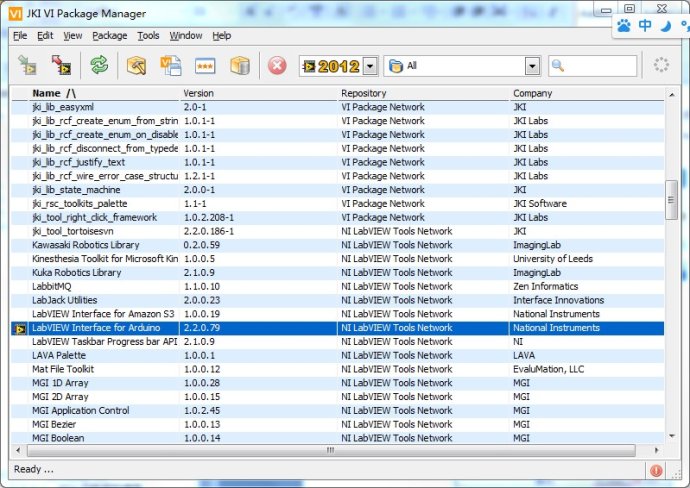This screenshot has height=488, width=690.
Task: Open the Package menu
Action: tap(110, 36)
